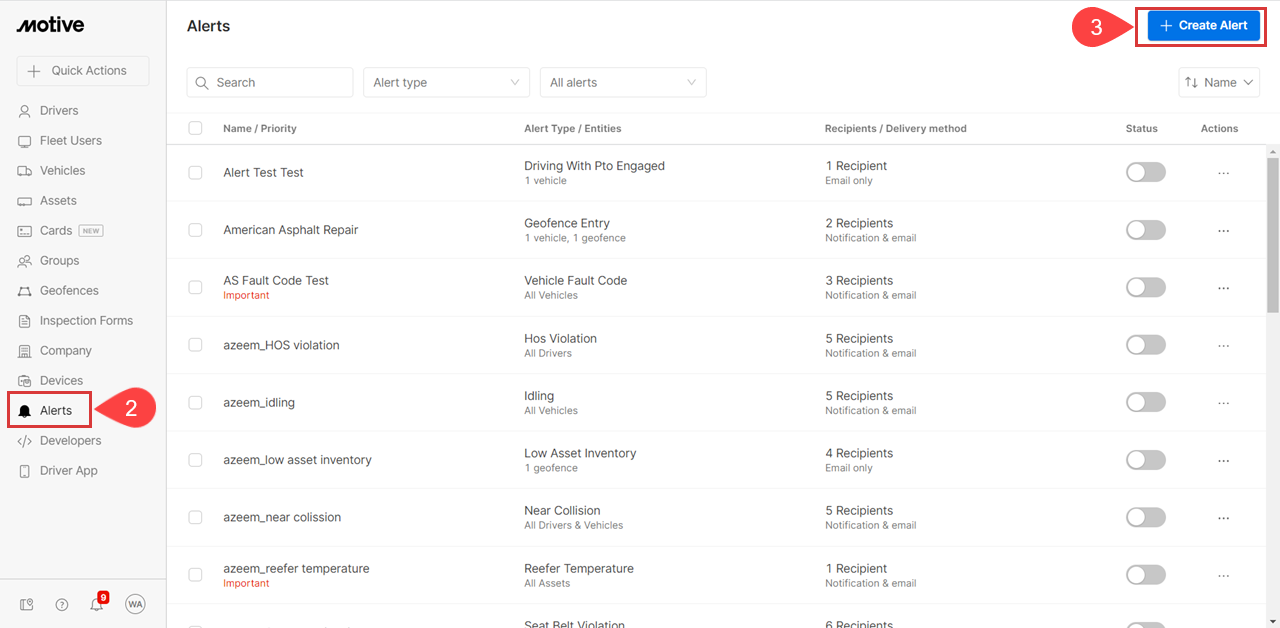Enable azeem_low asset inventory alert
The image size is (1280, 628).
(1146, 460)
